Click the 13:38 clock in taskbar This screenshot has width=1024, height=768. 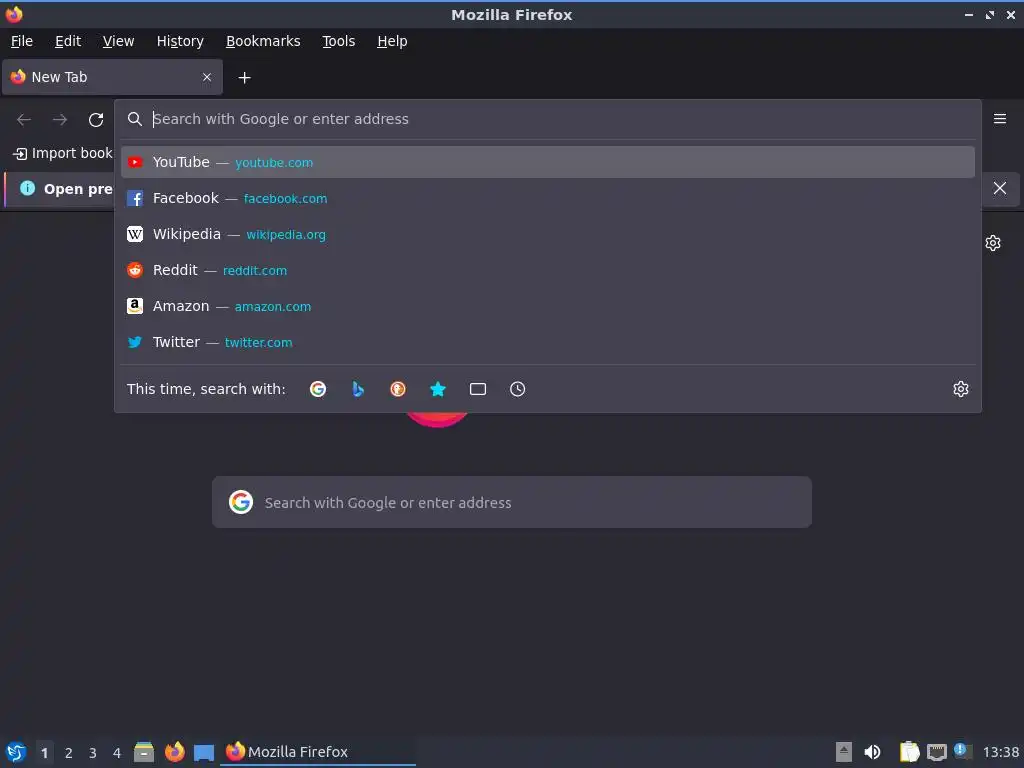1000,752
